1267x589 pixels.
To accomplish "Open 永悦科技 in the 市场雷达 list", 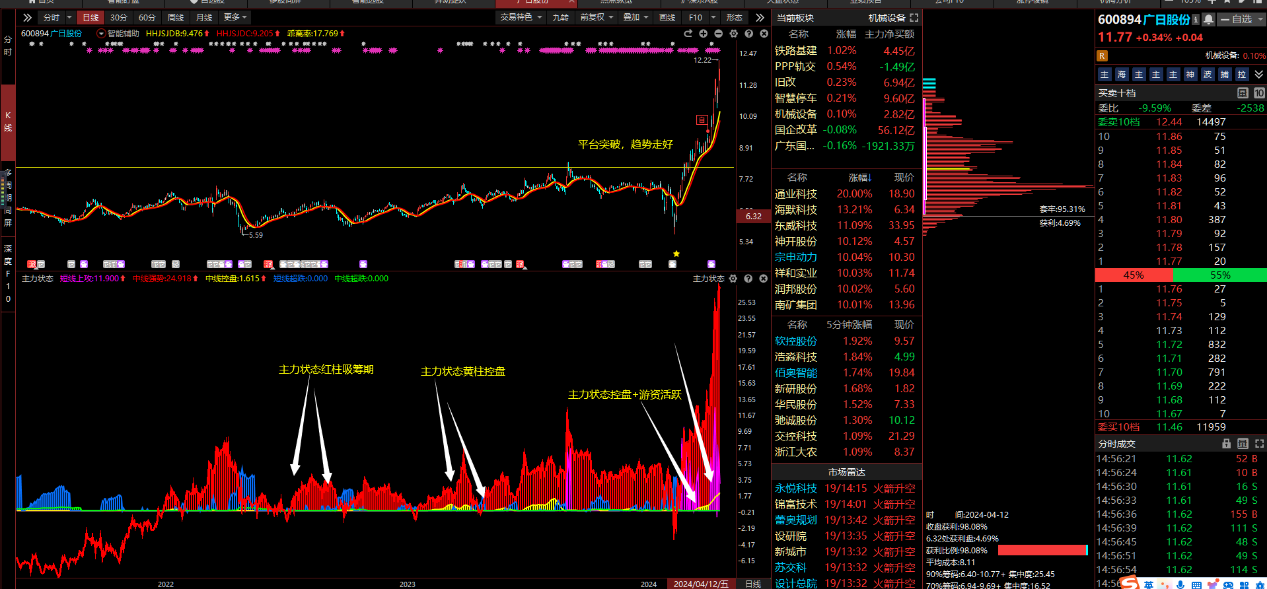I will click(796, 488).
